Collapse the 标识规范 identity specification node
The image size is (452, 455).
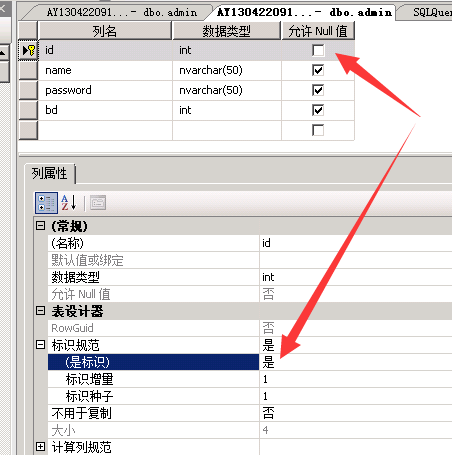click(40, 344)
